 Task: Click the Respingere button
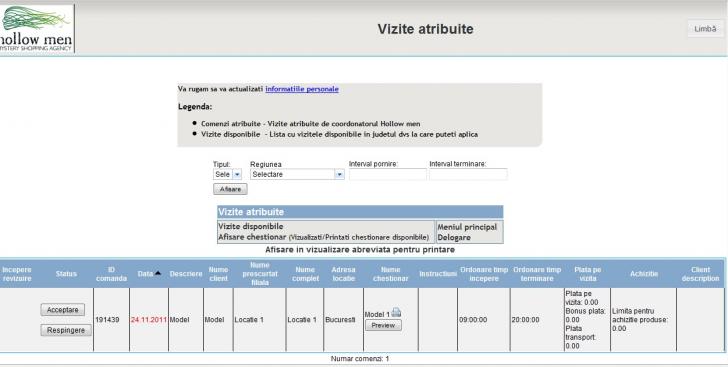coord(66,330)
